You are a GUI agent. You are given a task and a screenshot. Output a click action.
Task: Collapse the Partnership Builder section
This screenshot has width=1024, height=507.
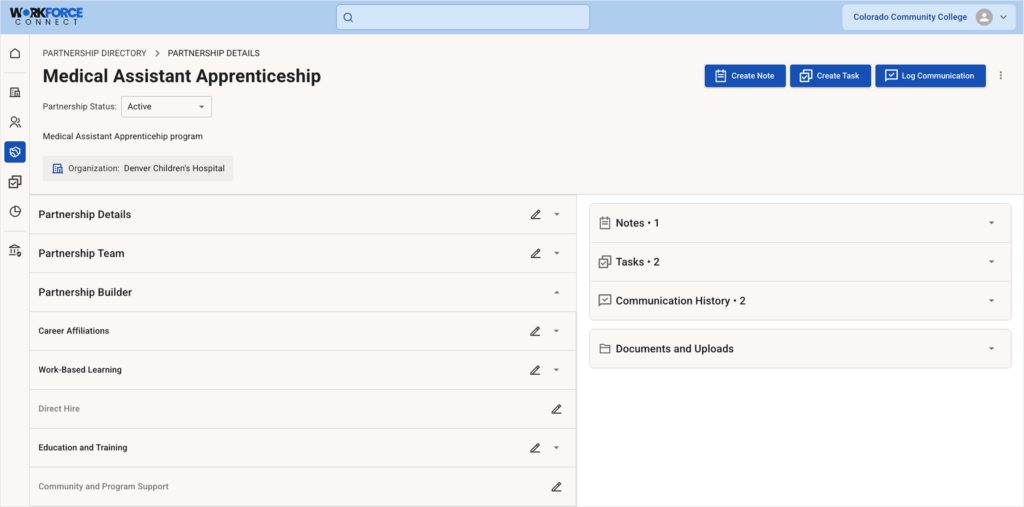pos(557,292)
